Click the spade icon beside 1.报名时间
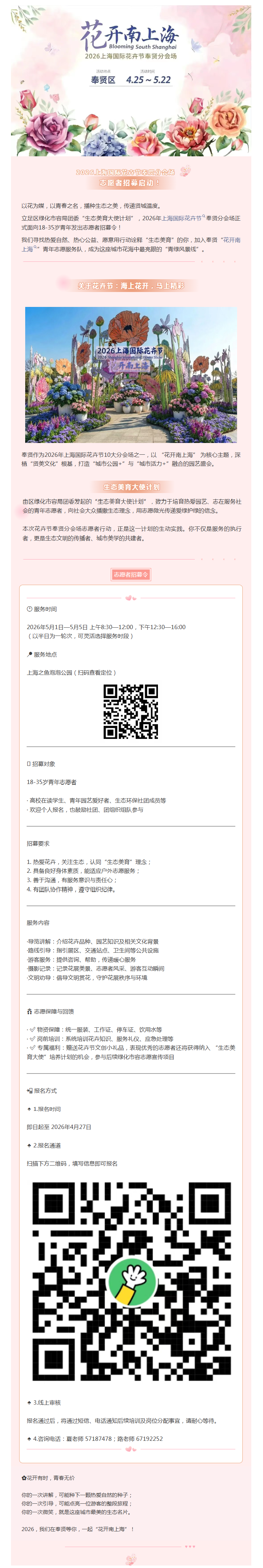The width and height of the screenshot is (263, 1568). (29, 1108)
